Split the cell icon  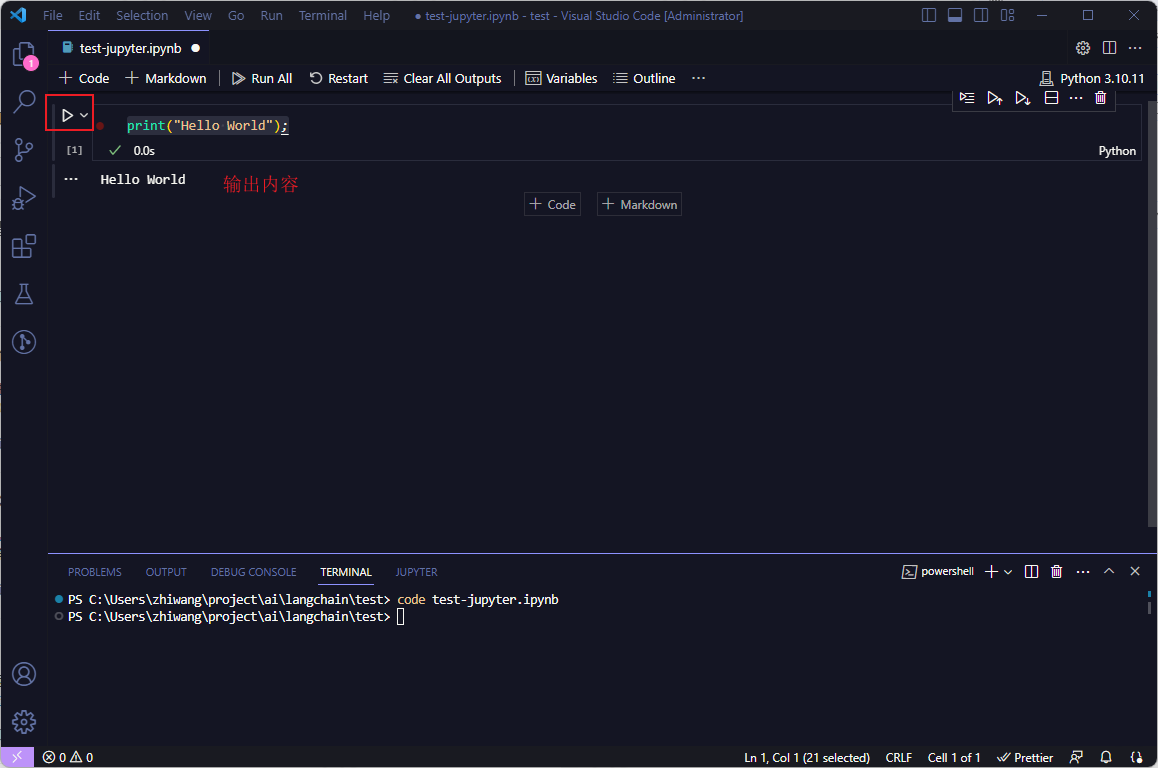(x=1051, y=97)
